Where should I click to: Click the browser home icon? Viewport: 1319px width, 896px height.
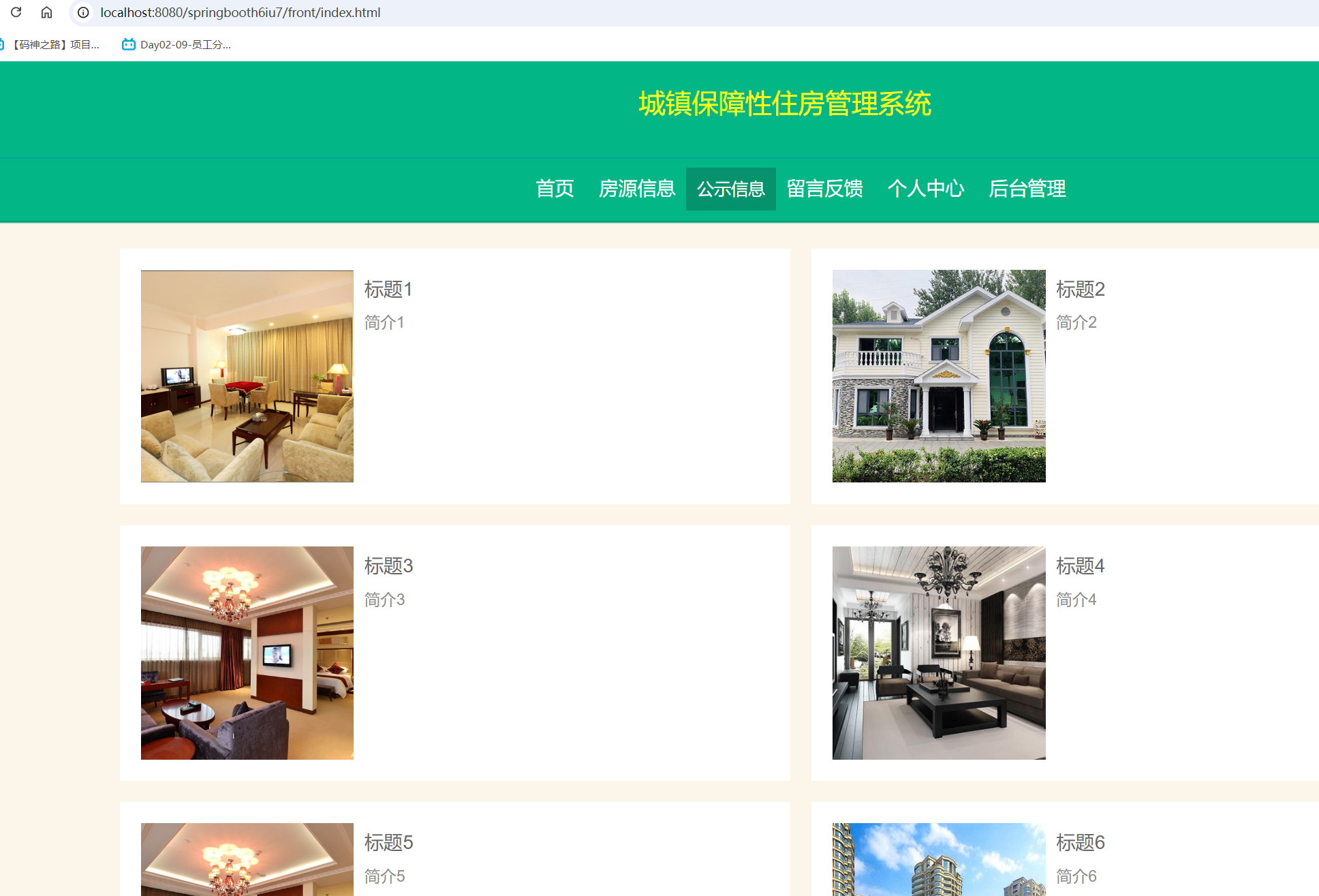point(46,12)
